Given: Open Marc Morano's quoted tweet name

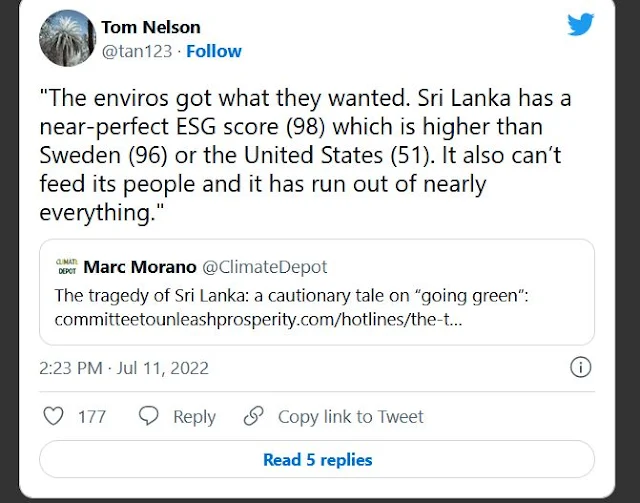Looking at the screenshot, I should click(139, 267).
